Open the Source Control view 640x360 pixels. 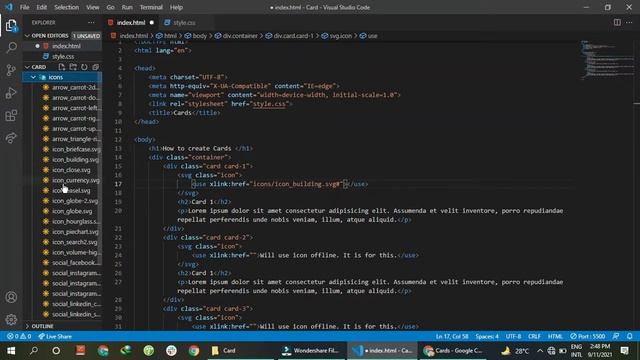(11, 70)
